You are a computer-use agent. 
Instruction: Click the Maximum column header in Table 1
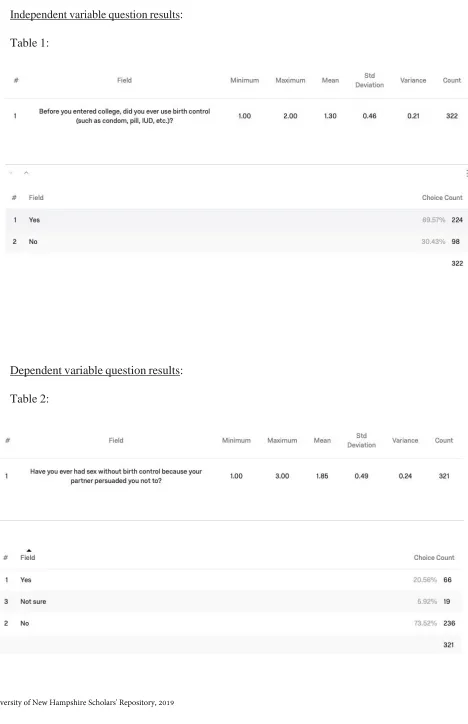click(x=290, y=80)
